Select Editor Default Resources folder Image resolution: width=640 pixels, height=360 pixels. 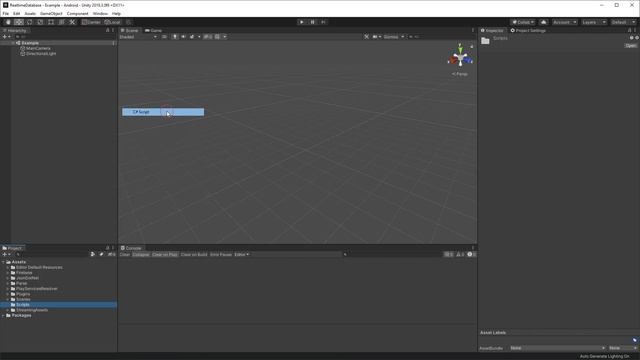click(39, 267)
